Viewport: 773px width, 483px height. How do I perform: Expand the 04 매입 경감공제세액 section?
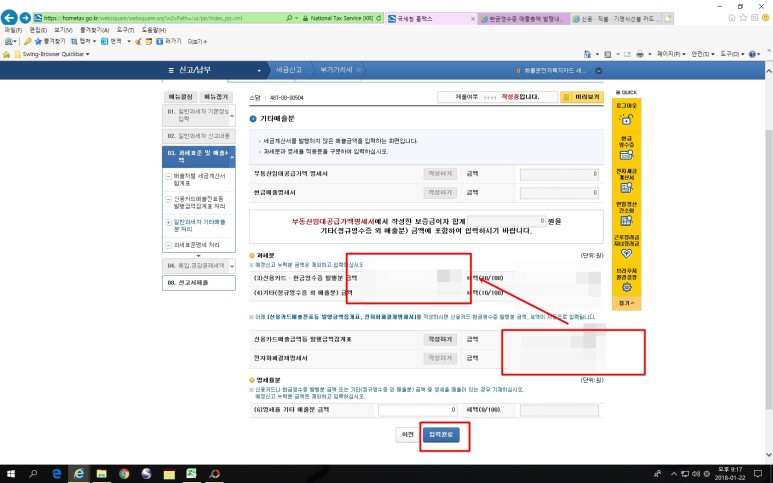(x=232, y=266)
